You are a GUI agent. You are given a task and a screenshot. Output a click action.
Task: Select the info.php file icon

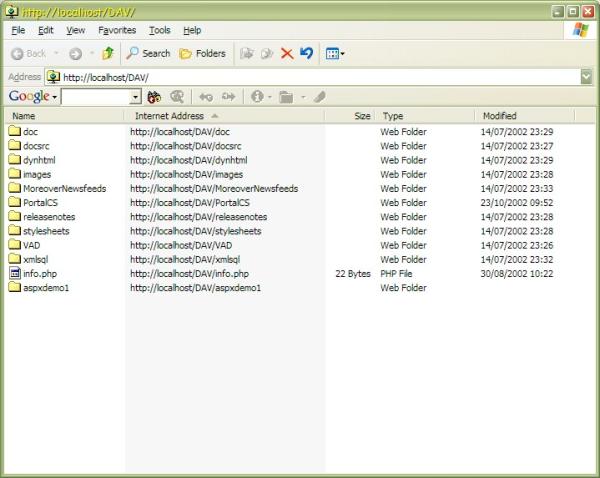(15, 273)
